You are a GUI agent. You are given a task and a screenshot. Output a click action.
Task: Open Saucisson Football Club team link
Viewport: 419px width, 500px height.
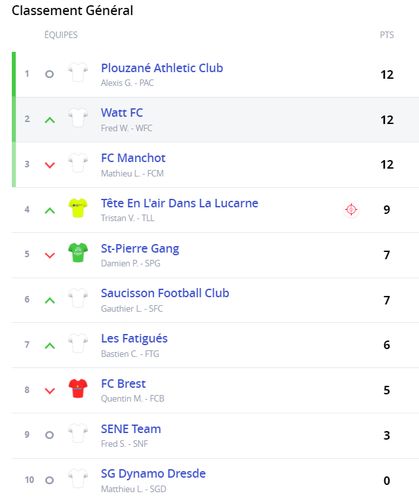[x=165, y=293]
